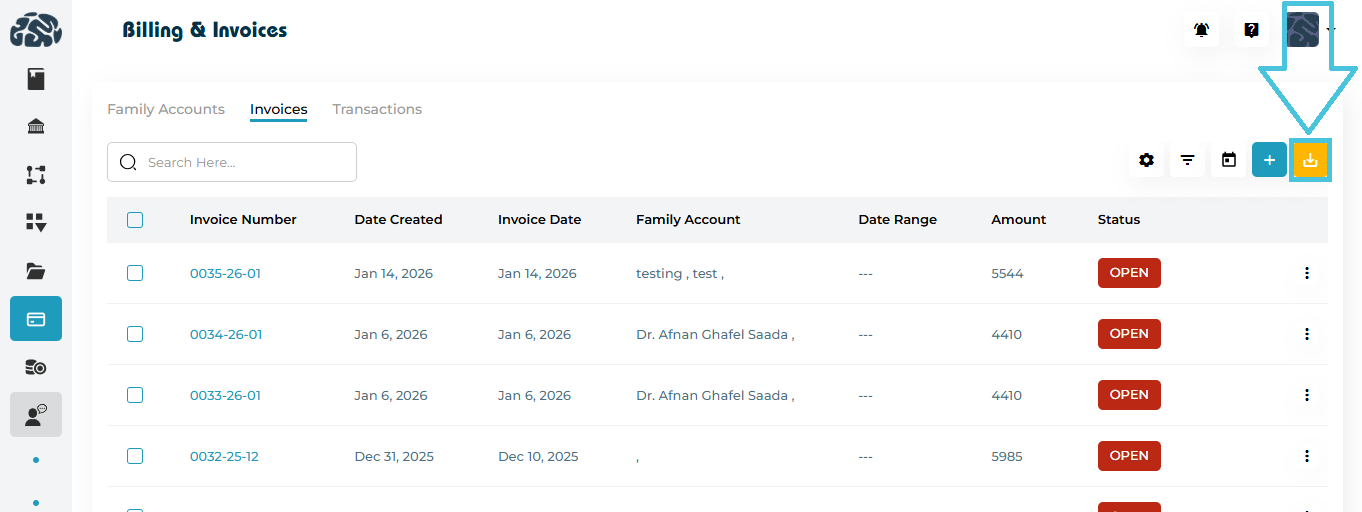The image size is (1362, 512).
Task: Open invoice link 0034-26-01
Action: click(226, 334)
